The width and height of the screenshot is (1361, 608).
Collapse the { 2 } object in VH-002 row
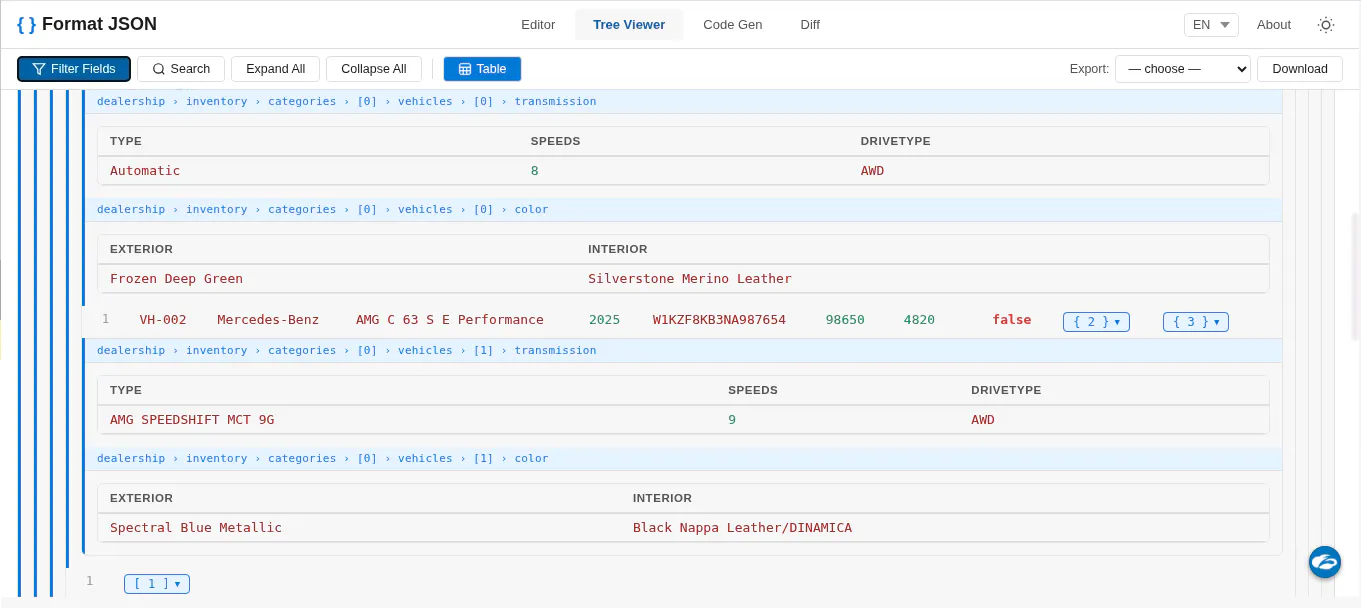coord(1096,322)
